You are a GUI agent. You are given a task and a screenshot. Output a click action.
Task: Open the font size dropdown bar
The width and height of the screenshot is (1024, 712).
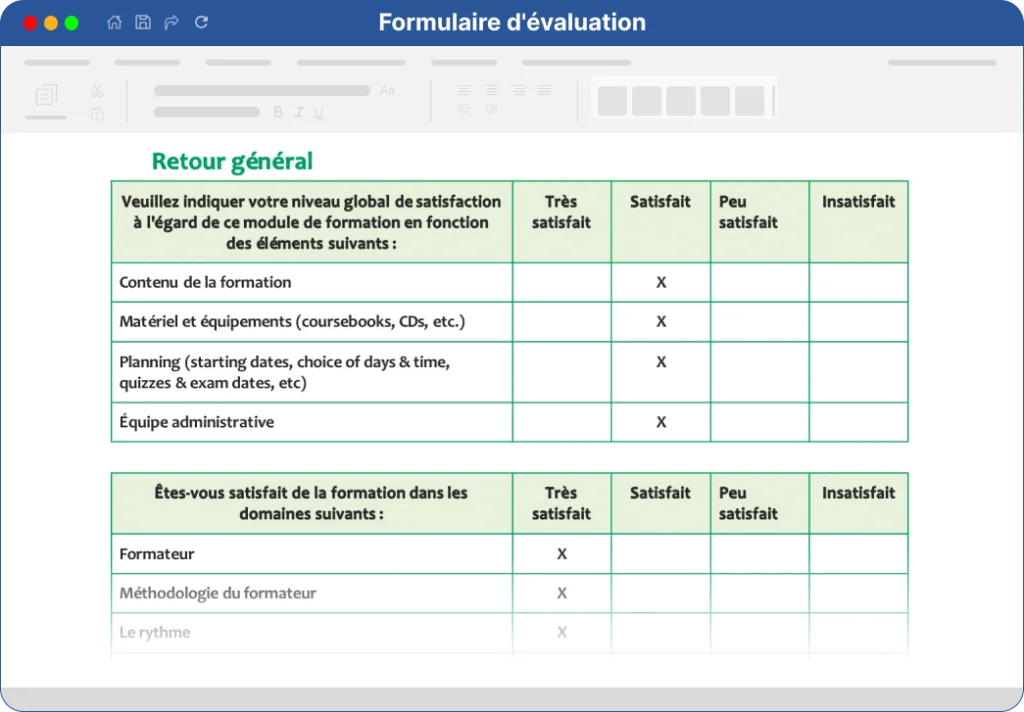[x=207, y=112]
